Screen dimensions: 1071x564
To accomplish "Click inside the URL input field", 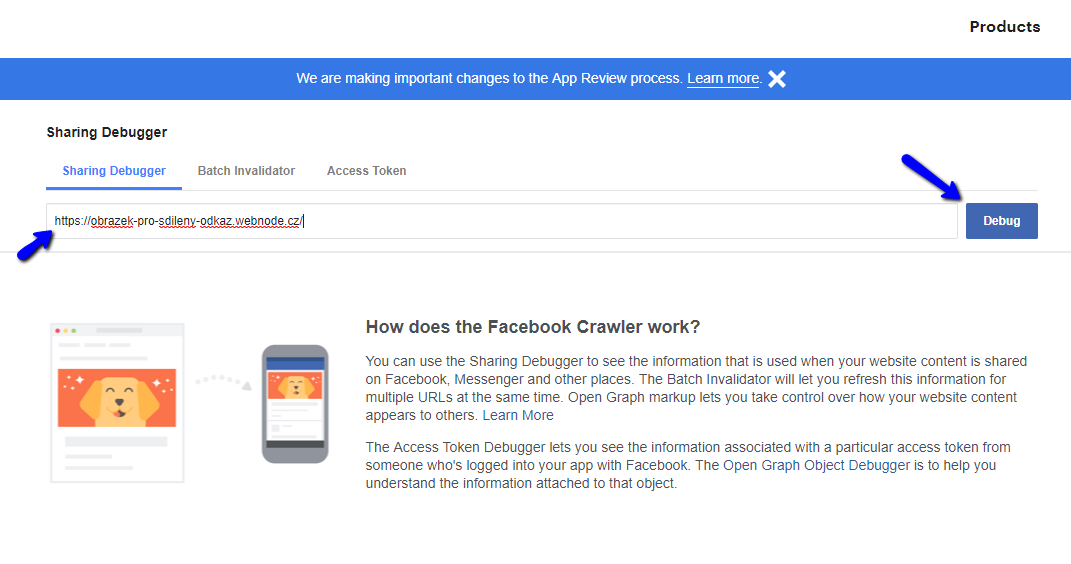I will [x=502, y=221].
